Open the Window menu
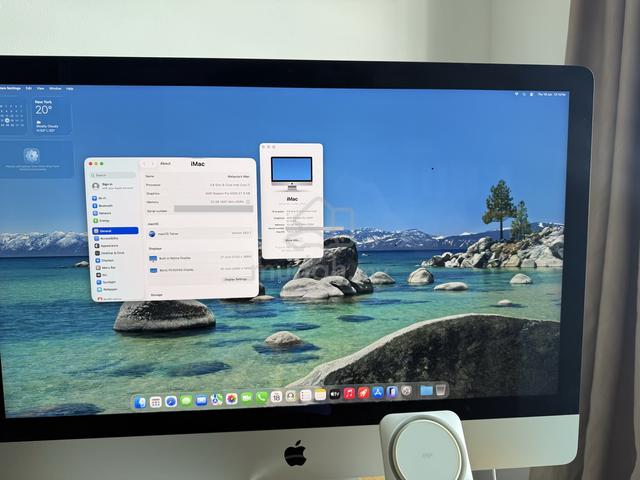640x480 pixels. (55, 89)
